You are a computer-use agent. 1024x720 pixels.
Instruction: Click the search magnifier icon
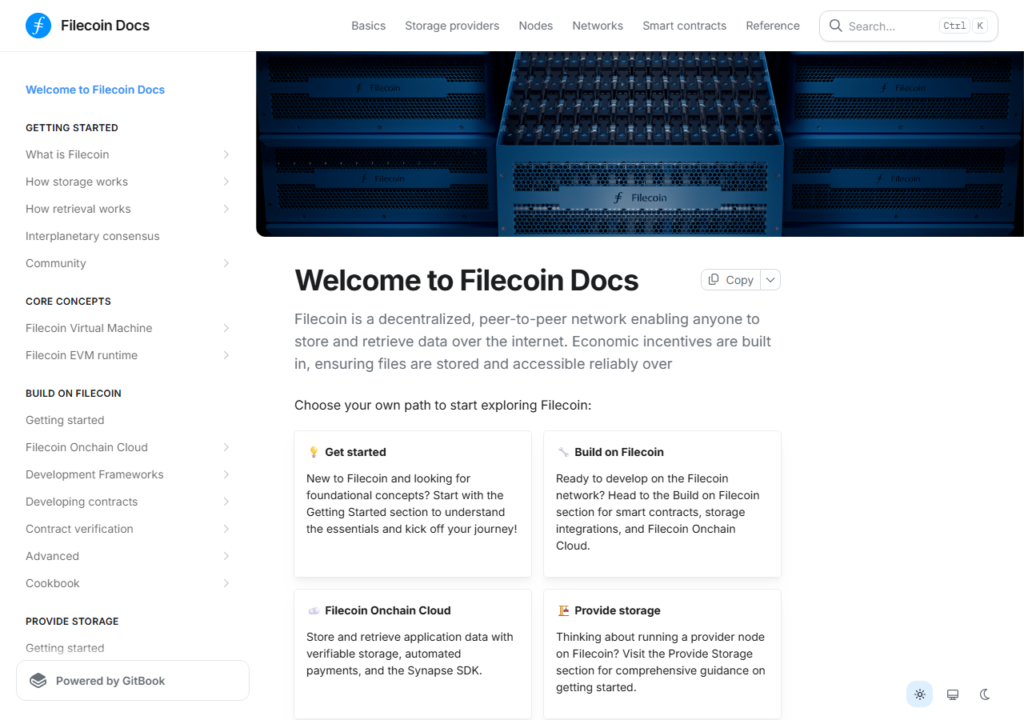tap(835, 25)
